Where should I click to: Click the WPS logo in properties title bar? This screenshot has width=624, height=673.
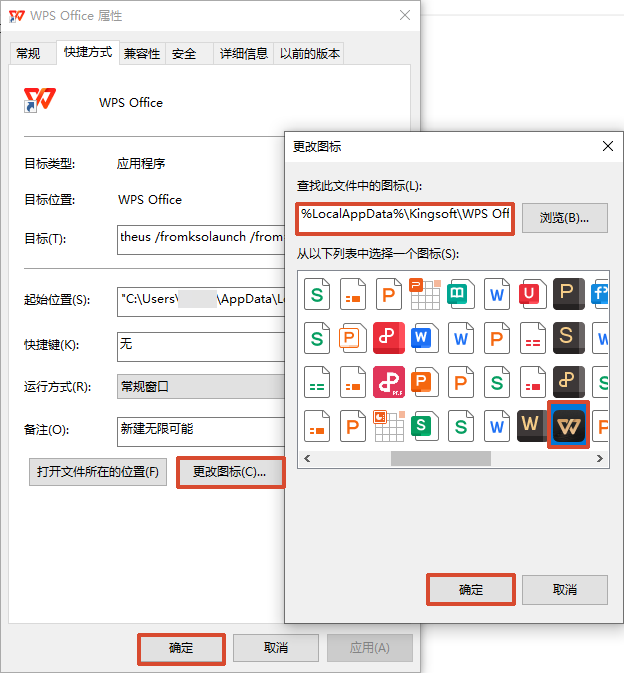tap(17, 16)
